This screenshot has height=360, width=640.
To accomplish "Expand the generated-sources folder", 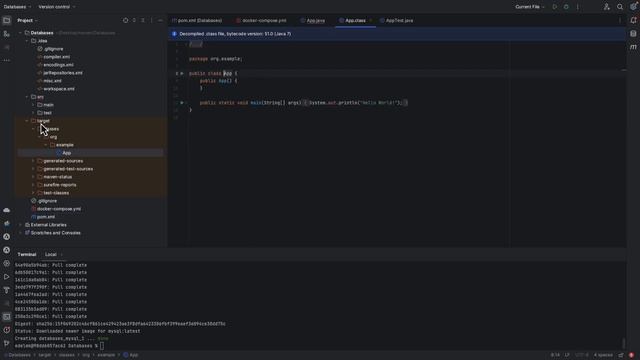I will click(33, 161).
